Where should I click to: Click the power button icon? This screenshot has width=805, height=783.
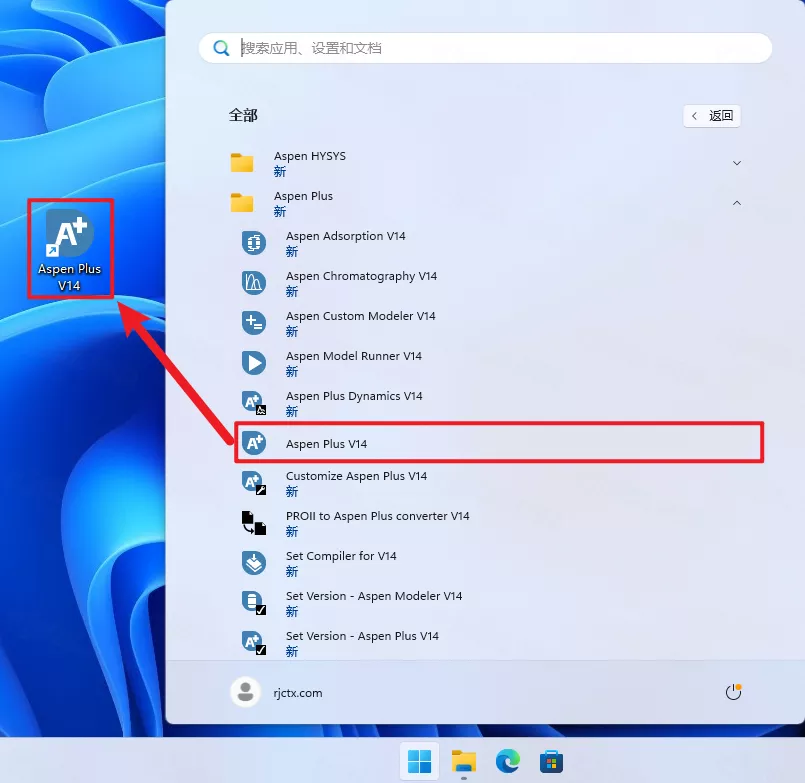point(733,692)
